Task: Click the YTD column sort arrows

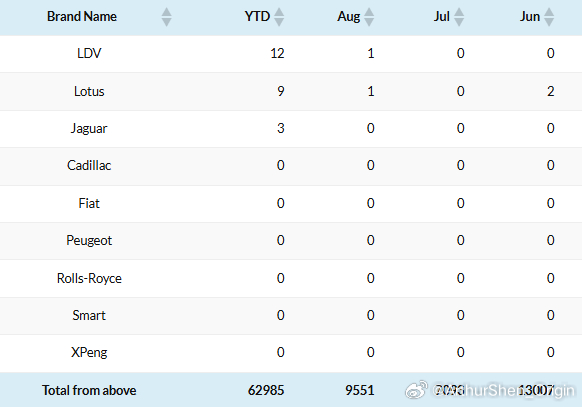Action: click(279, 17)
